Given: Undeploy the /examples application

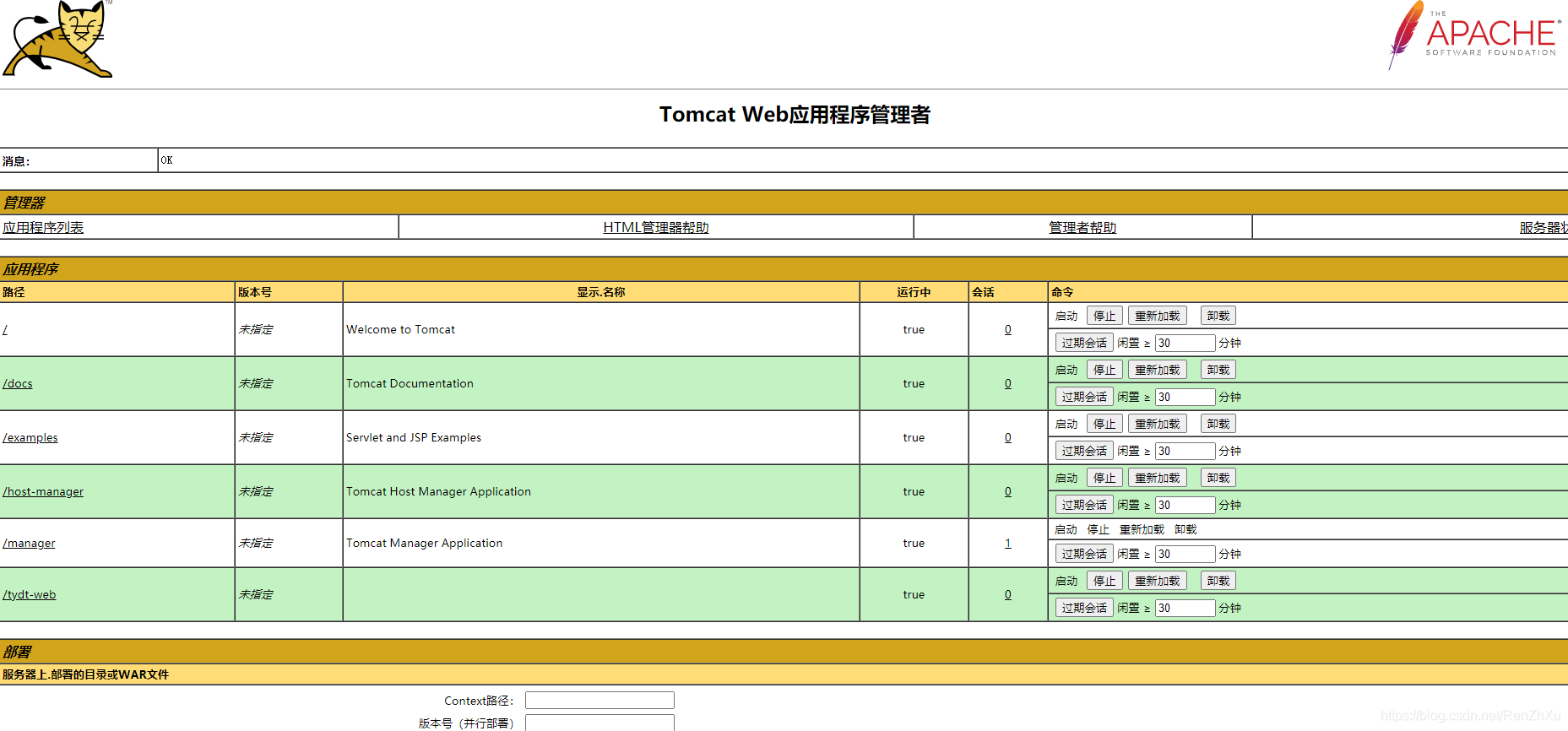Looking at the screenshot, I should coord(1218,424).
